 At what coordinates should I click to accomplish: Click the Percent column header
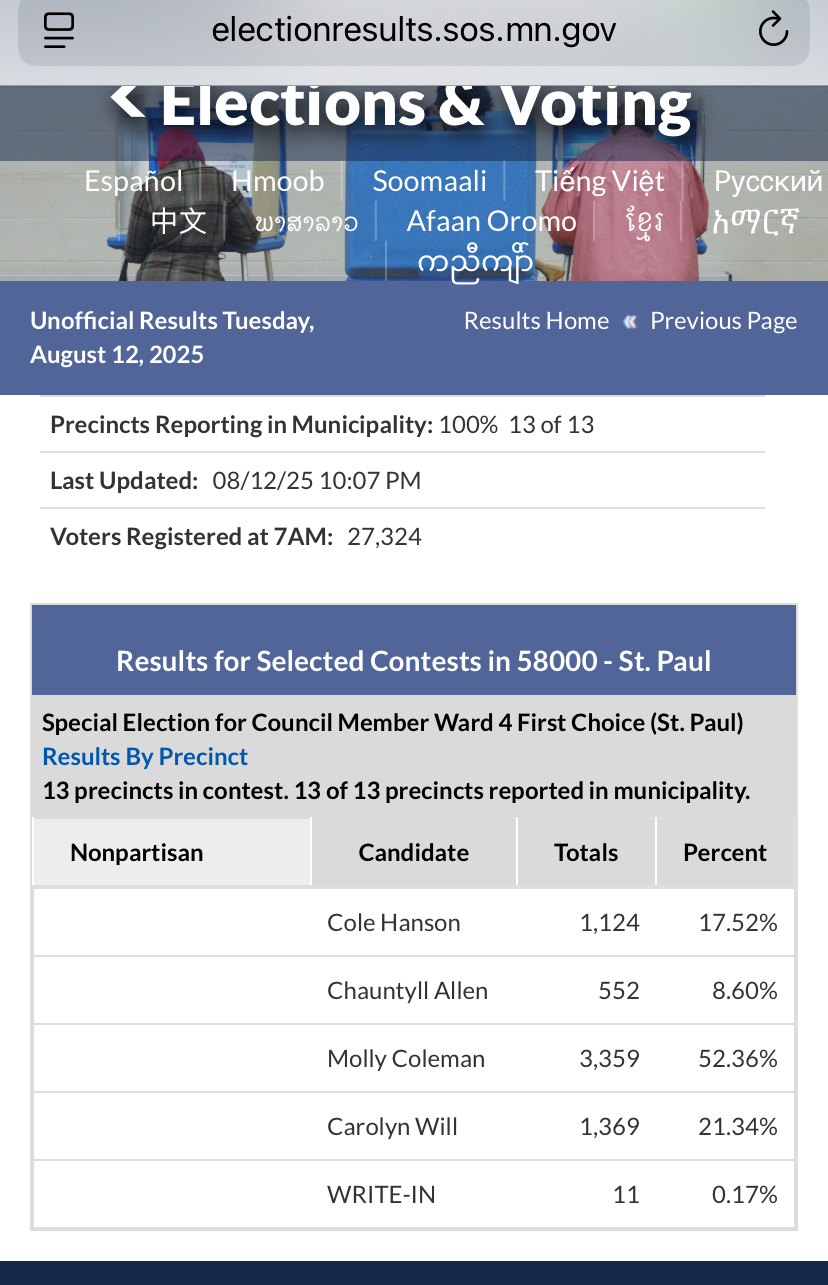click(x=725, y=853)
